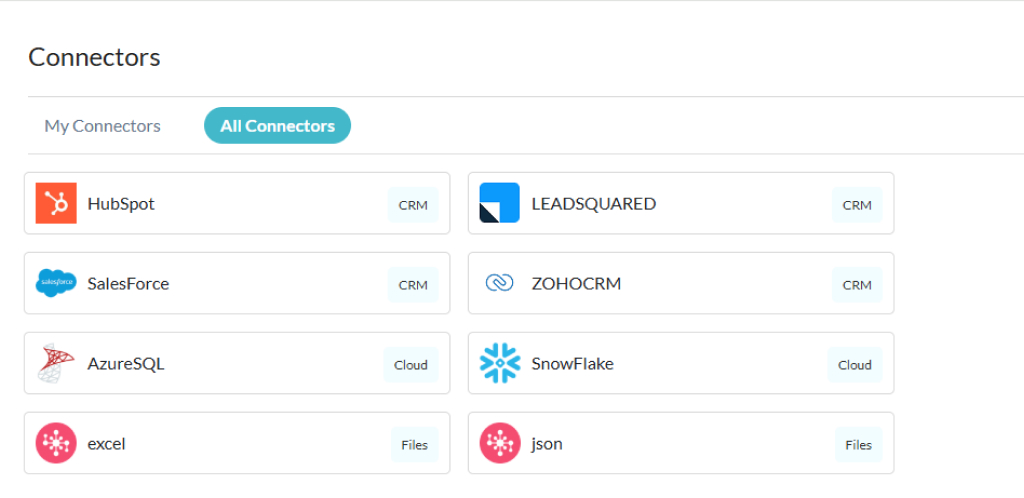Viewport: 1024px width, 498px height.
Task: Click the Files tag on excel
Action: [x=414, y=445]
